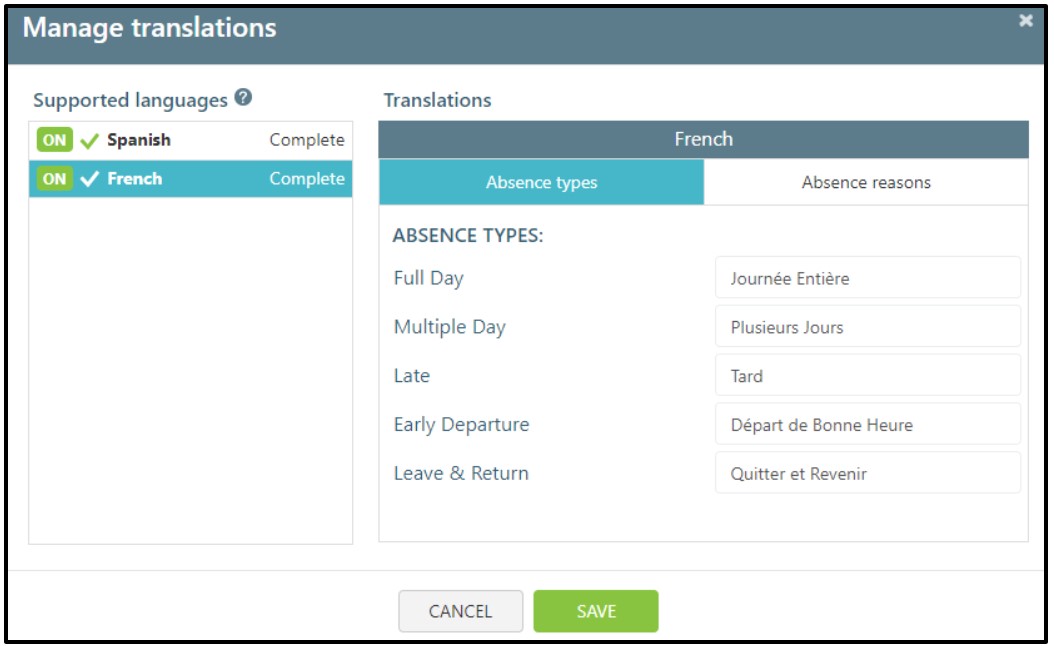Image resolution: width=1054 pixels, height=646 pixels.
Task: Click the help icon beside Supported languages
Action: pyautogui.click(x=243, y=99)
